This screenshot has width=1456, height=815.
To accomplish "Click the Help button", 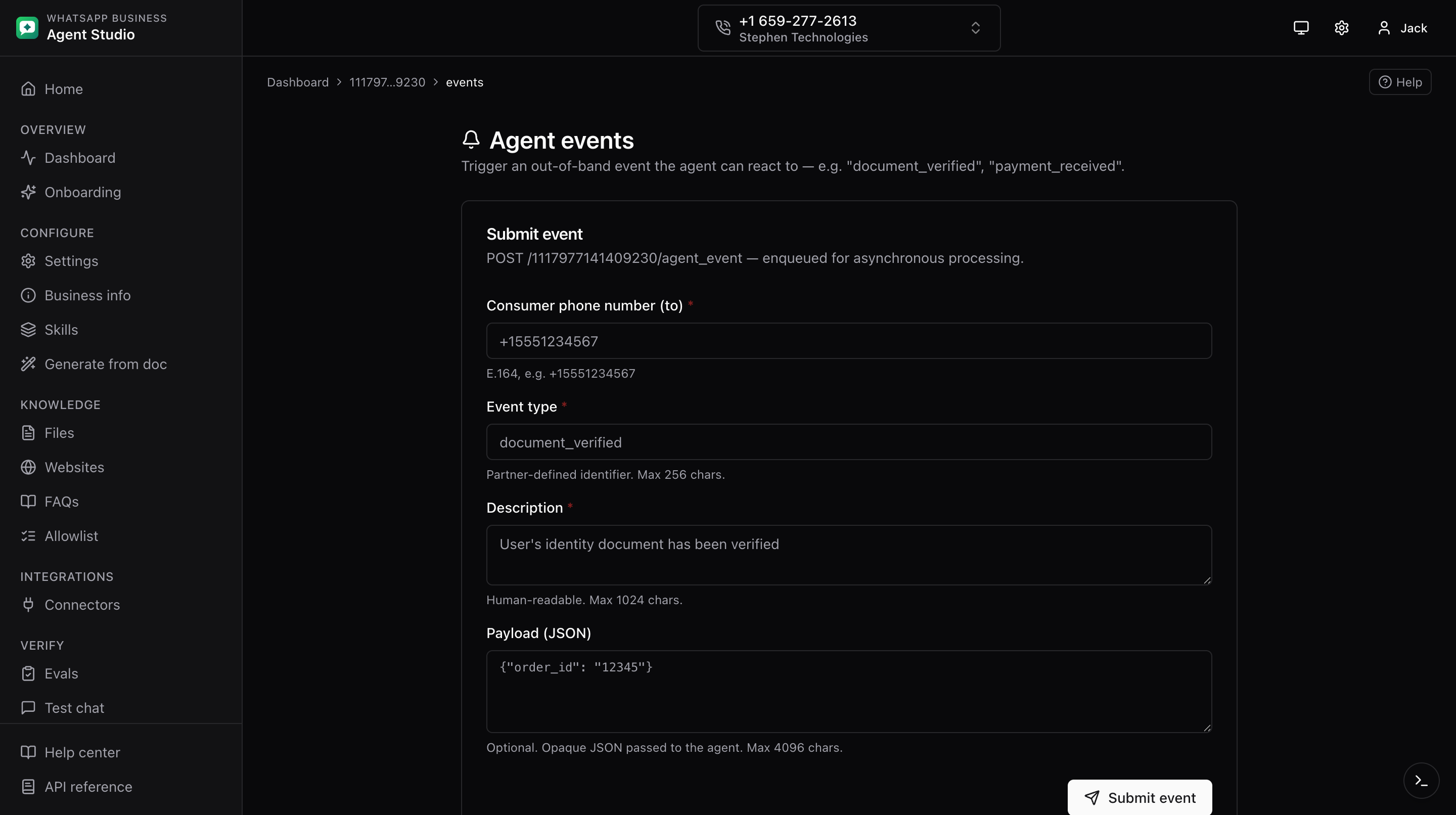I will pos(1400,82).
